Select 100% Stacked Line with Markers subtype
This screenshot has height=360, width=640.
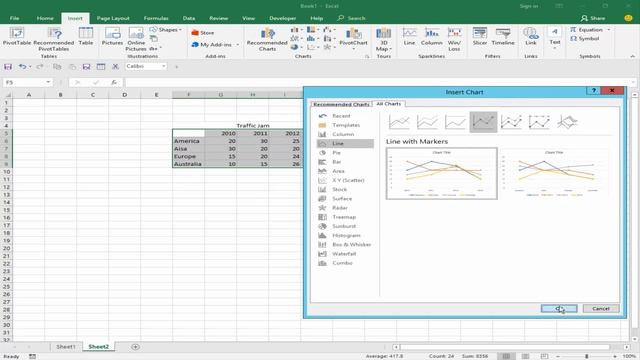click(x=539, y=122)
